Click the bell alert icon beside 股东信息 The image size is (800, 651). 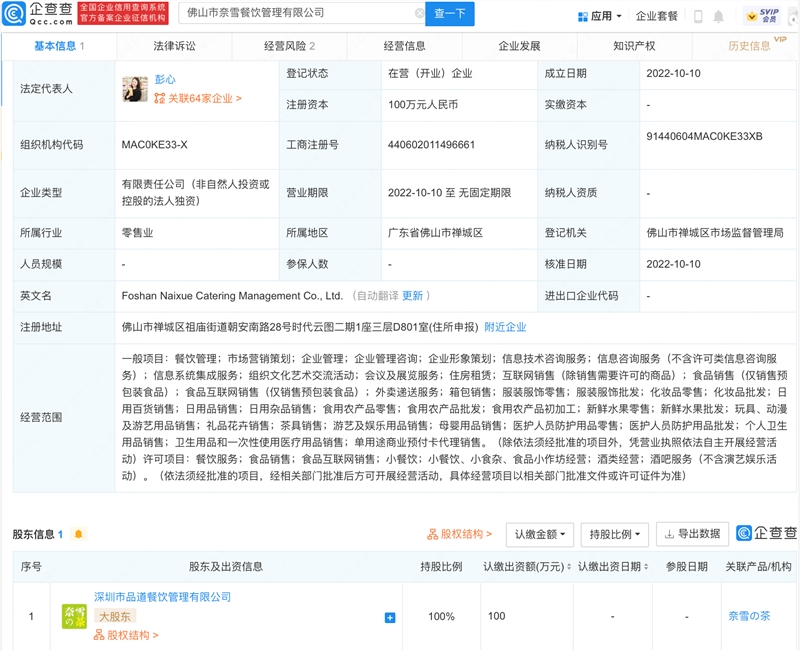coord(78,534)
